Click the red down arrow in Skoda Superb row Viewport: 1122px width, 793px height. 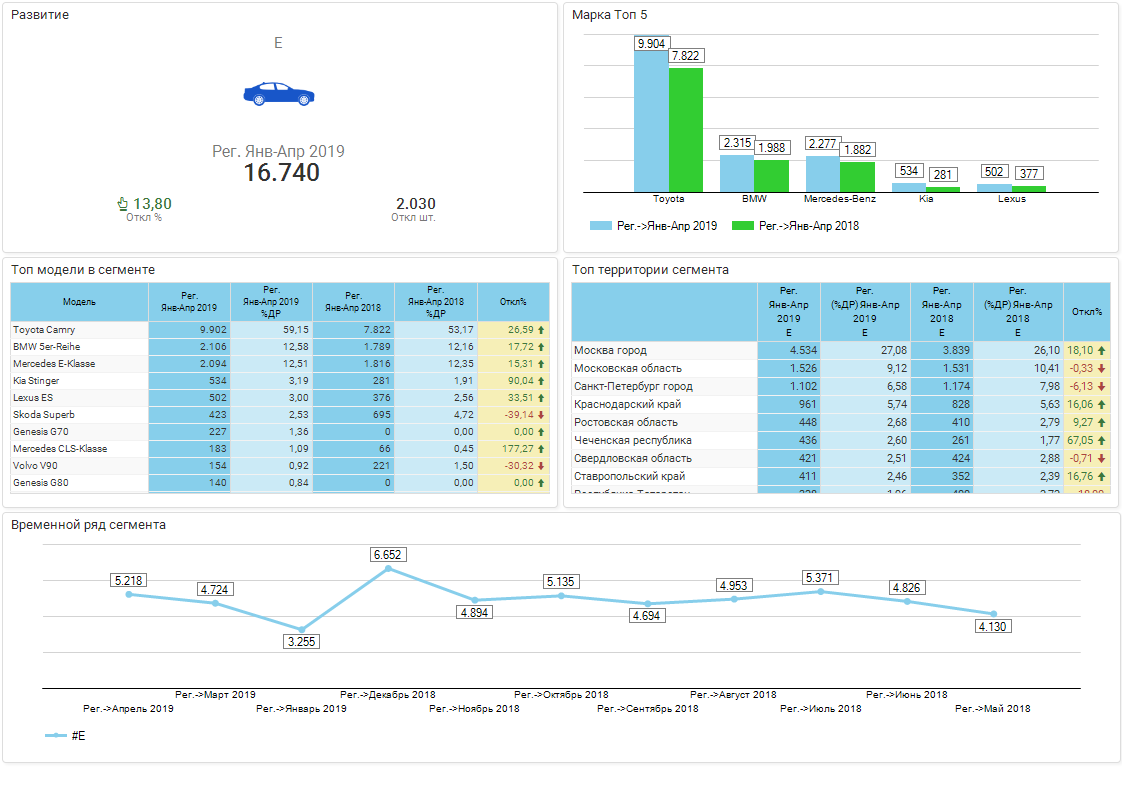click(x=541, y=415)
